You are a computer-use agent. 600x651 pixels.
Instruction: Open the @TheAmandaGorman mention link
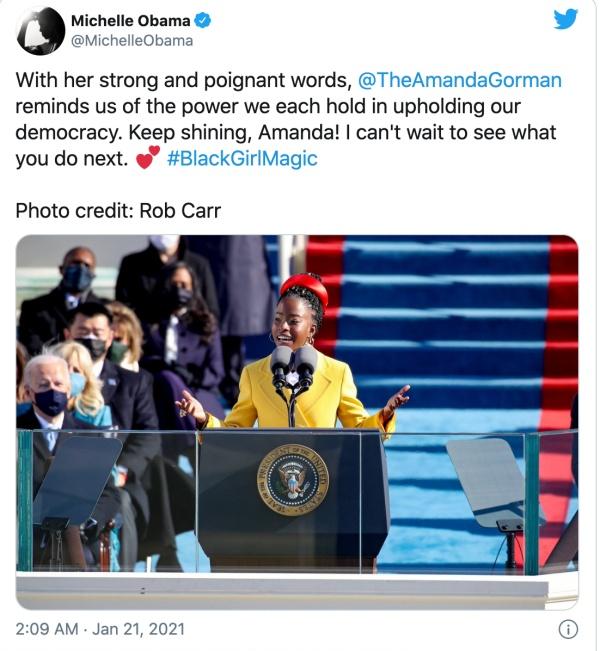click(459, 80)
